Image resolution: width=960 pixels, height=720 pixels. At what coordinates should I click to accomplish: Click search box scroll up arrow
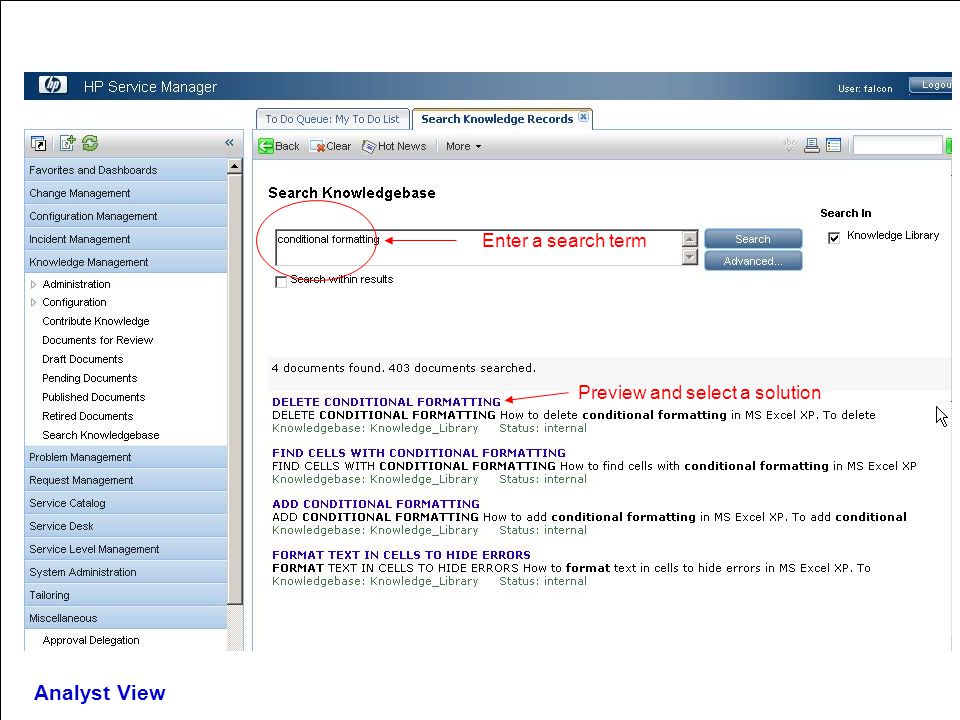(x=690, y=239)
